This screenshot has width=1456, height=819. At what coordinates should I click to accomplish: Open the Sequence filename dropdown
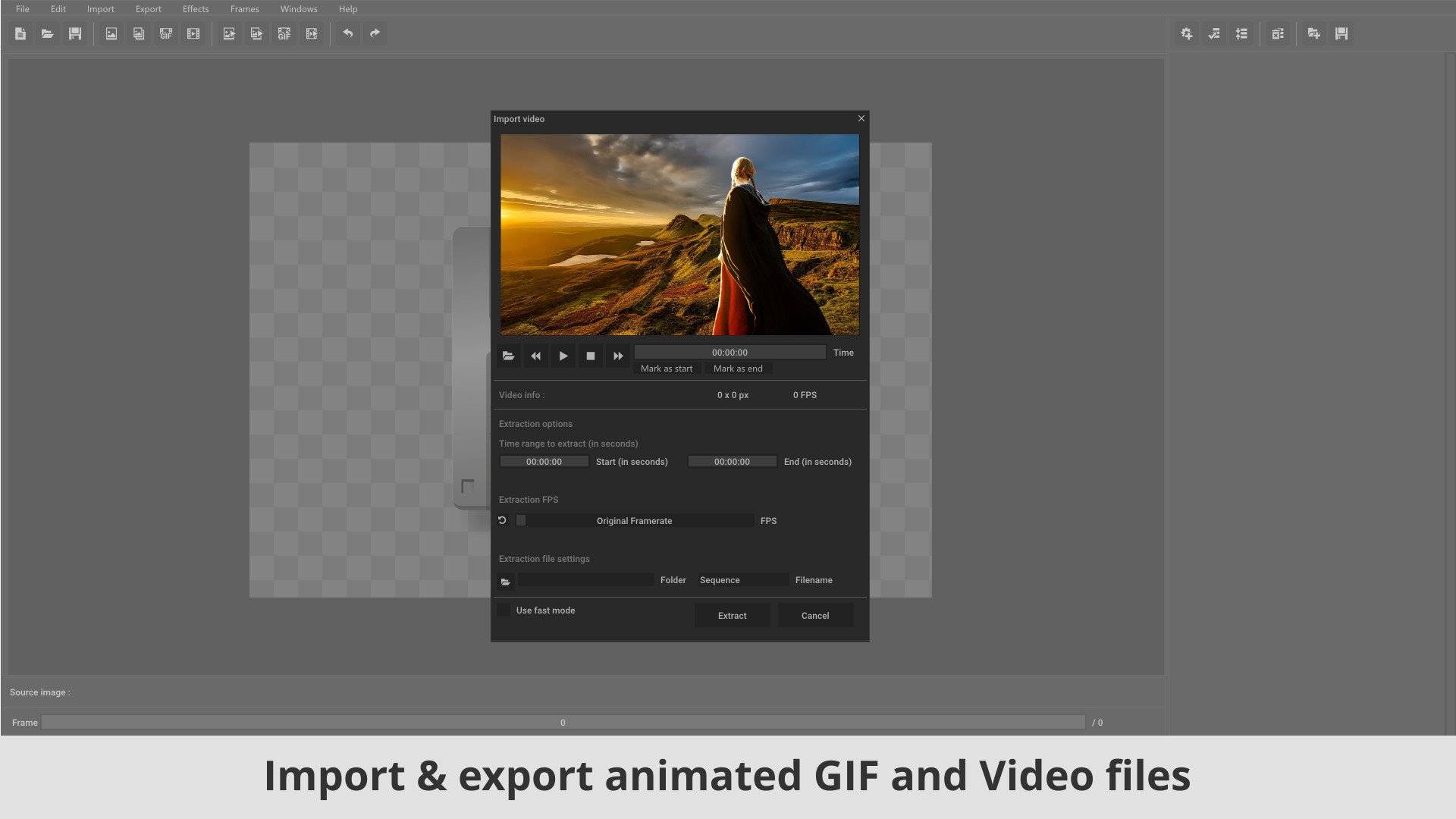(x=742, y=579)
